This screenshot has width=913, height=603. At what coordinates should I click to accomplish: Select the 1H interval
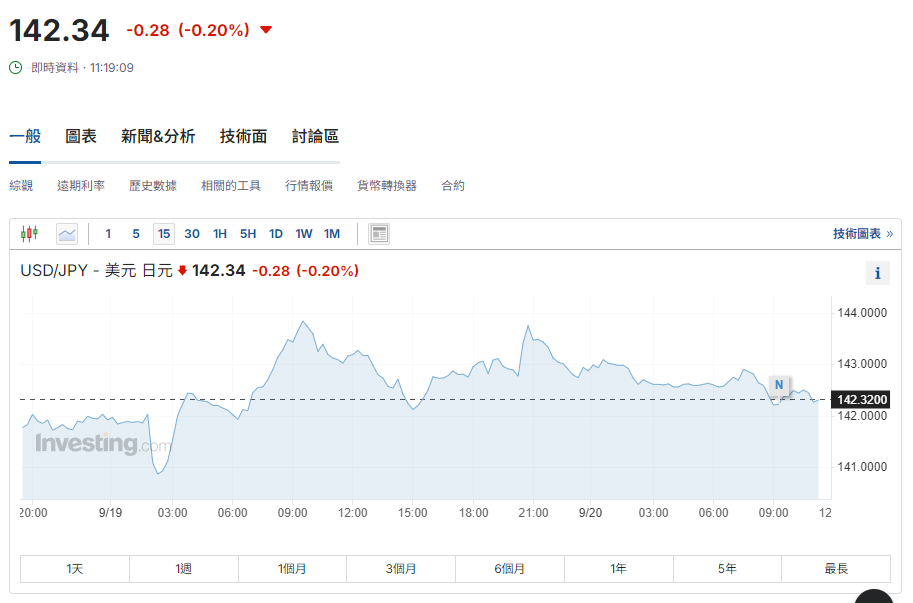[220, 234]
